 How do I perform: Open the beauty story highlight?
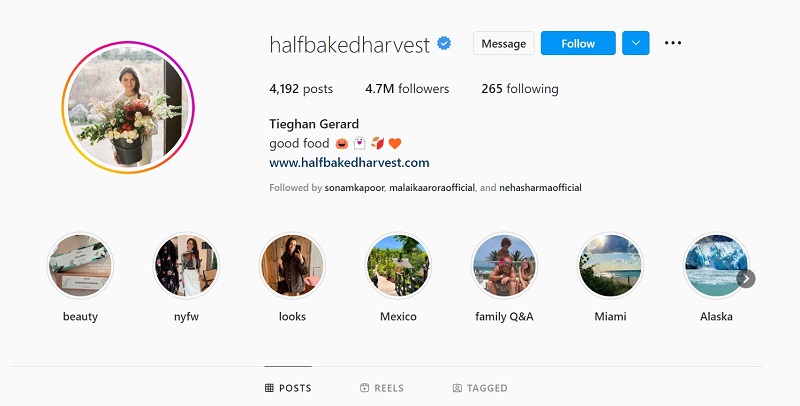click(x=80, y=265)
